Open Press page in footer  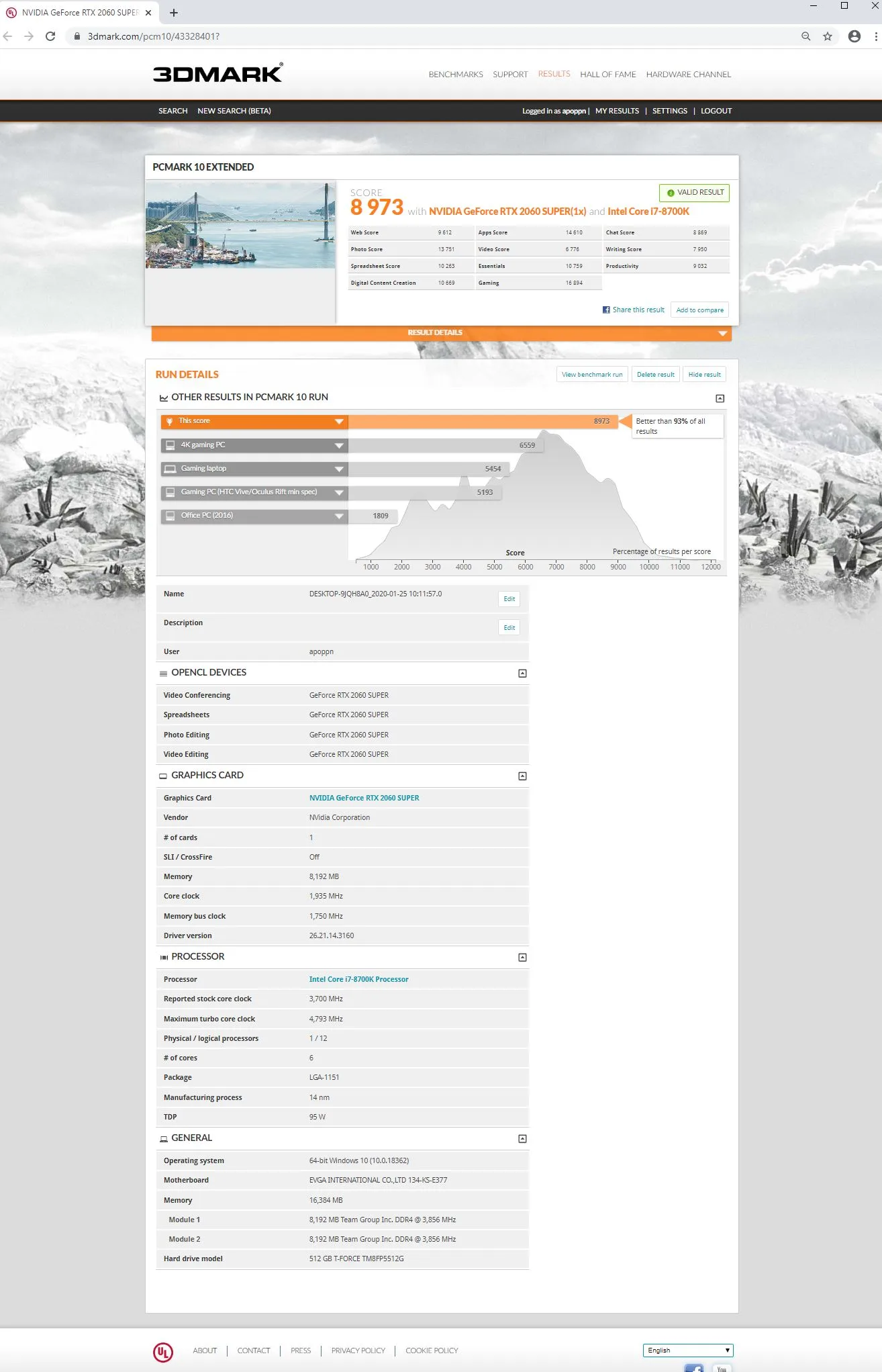pyautogui.click(x=301, y=1351)
